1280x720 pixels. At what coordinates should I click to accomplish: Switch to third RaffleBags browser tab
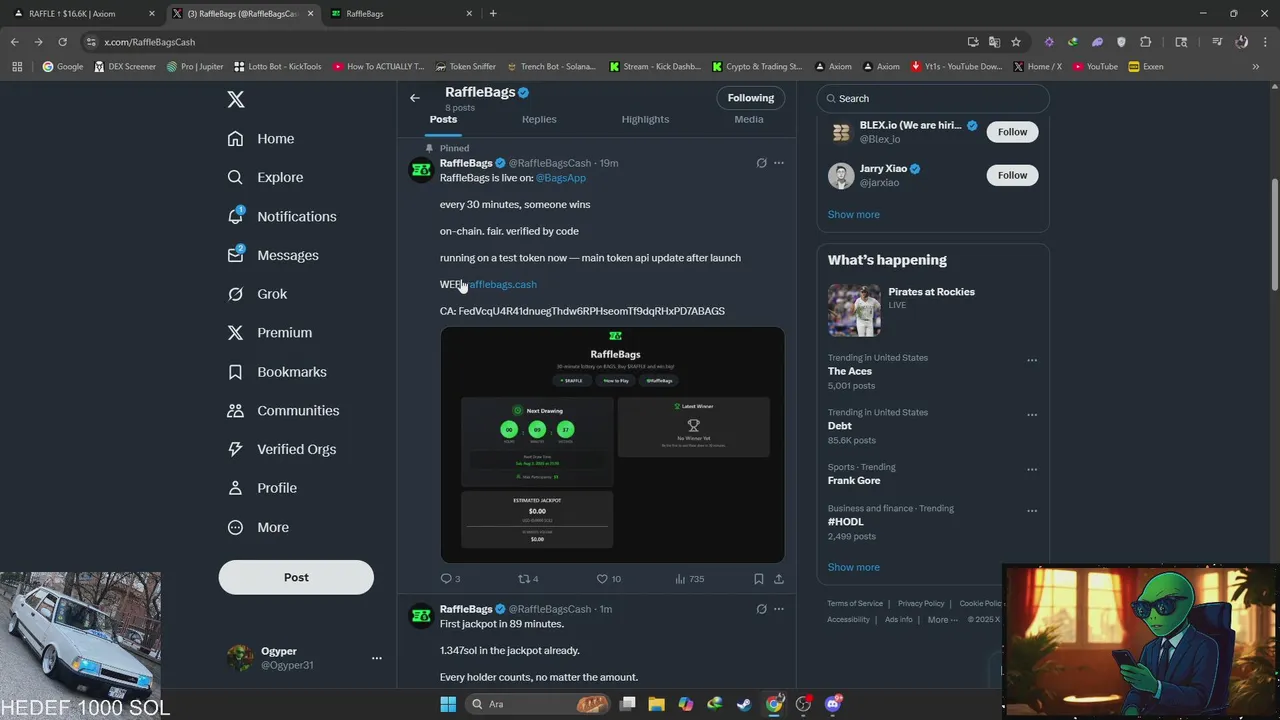point(402,14)
